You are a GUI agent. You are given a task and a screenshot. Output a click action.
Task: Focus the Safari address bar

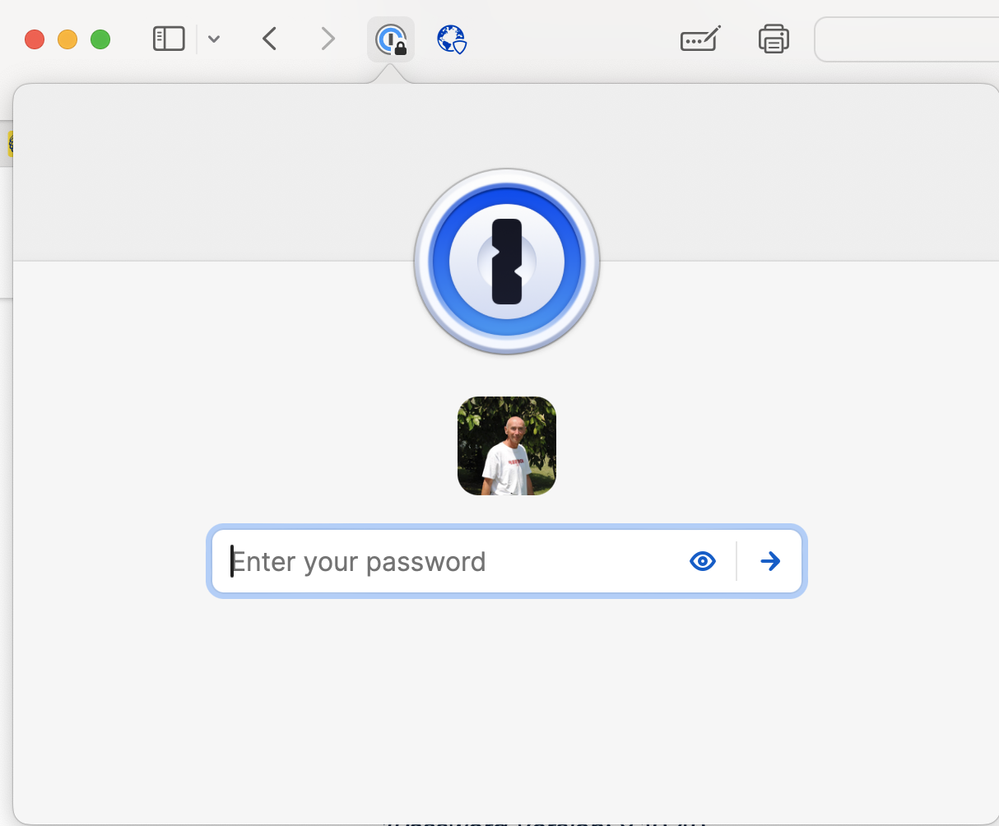[905, 40]
